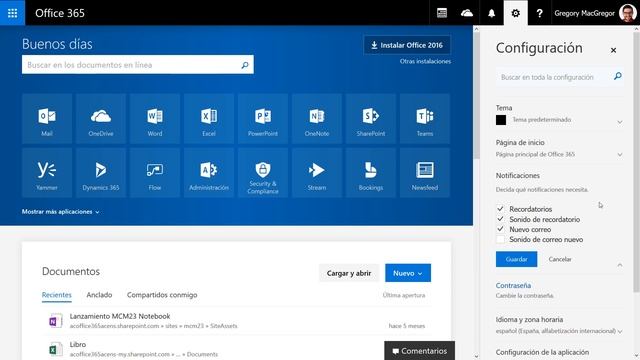Launch the Teams app tile

(425, 119)
